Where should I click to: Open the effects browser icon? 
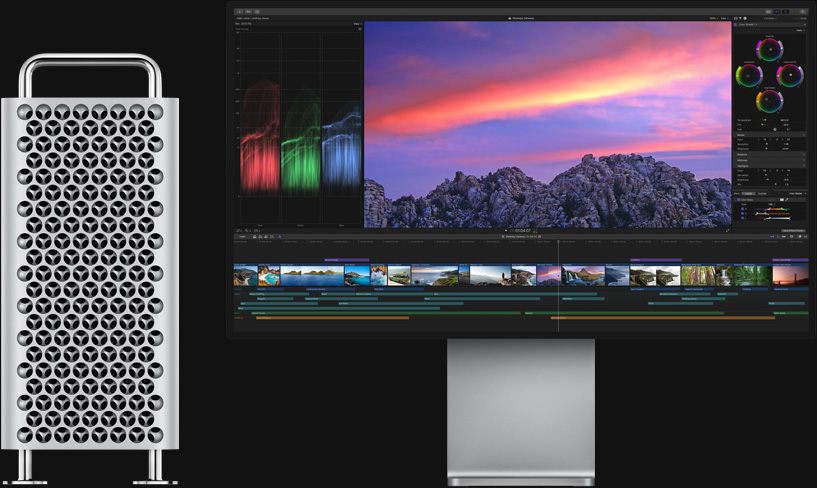pyautogui.click(x=800, y=236)
